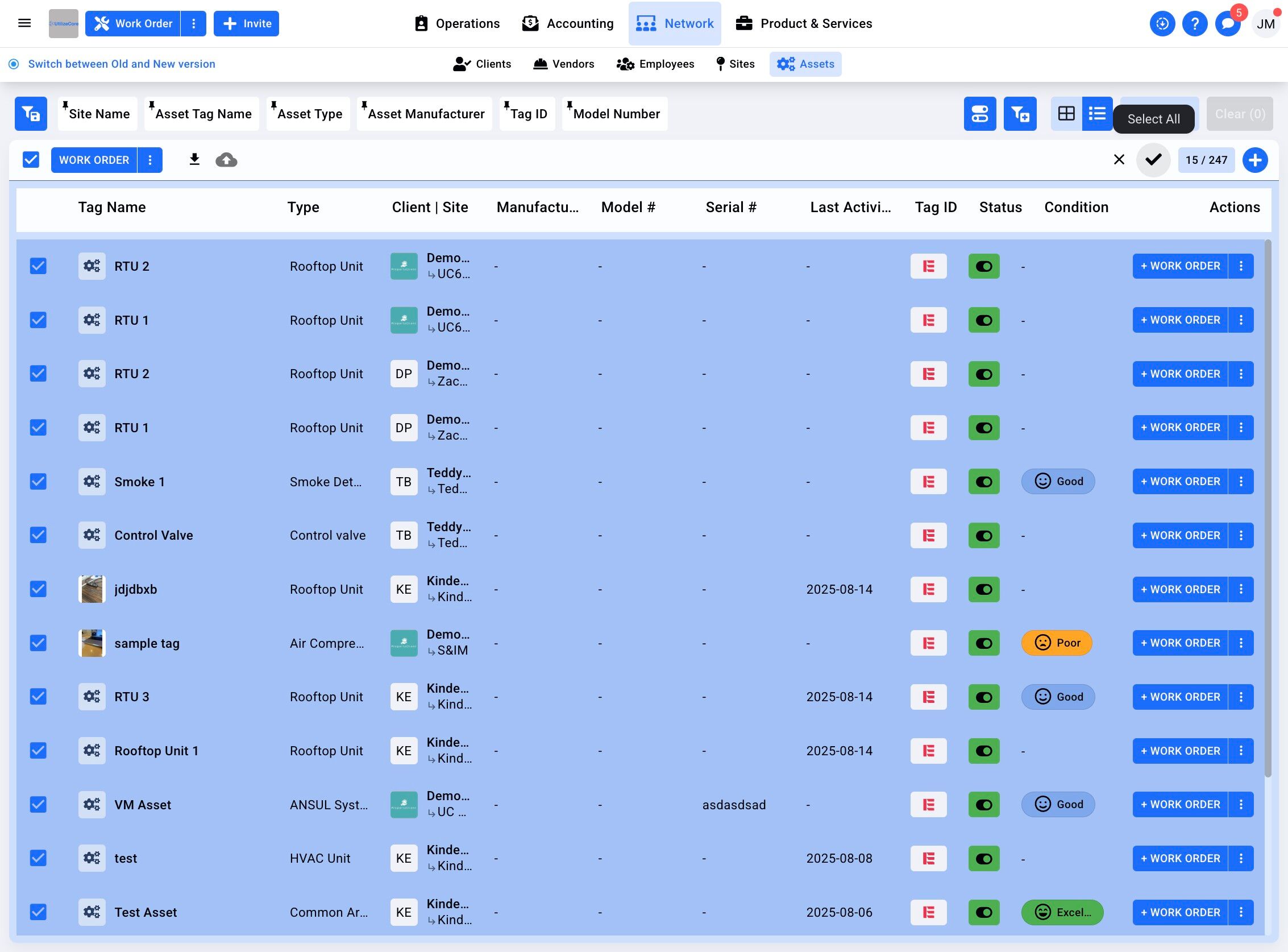
Task: Click the sample tag asset thumbnail
Action: pos(92,643)
